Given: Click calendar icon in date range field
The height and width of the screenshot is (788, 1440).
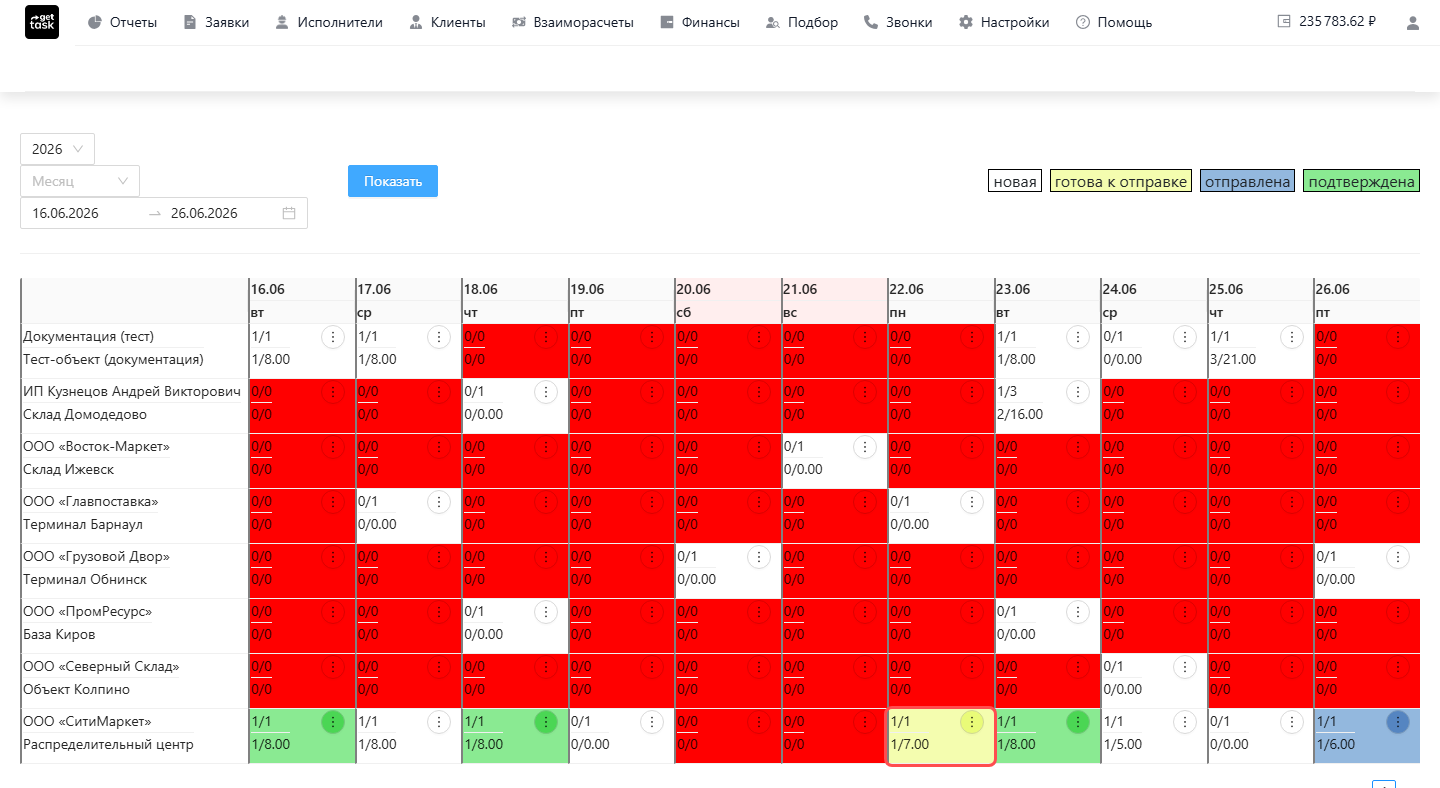Looking at the screenshot, I should point(289,213).
